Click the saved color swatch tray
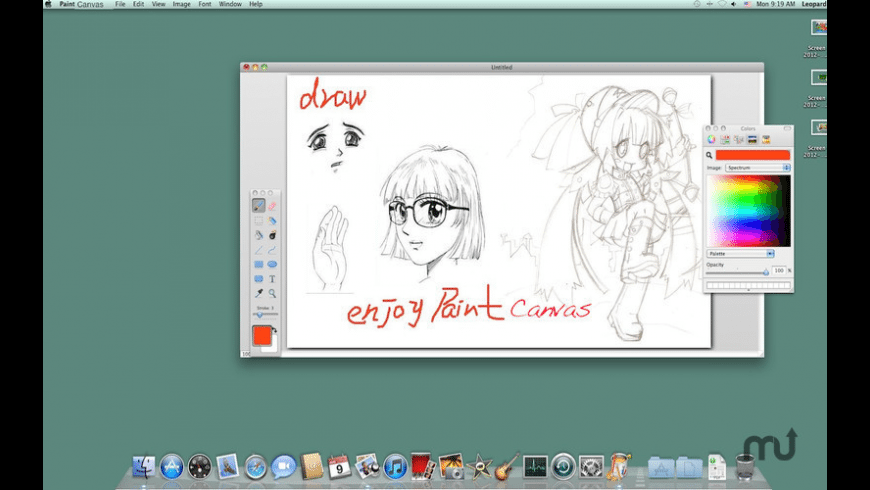The image size is (870, 490). point(748,286)
